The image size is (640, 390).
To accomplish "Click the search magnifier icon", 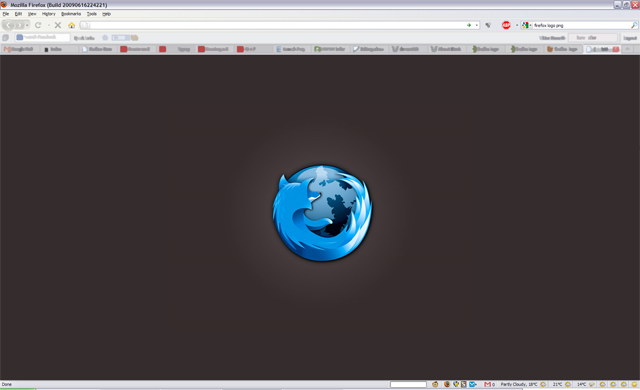I will pos(634,25).
